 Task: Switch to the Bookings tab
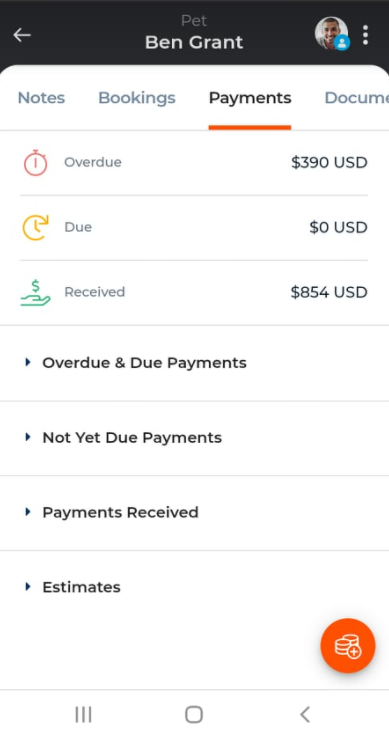point(137,98)
